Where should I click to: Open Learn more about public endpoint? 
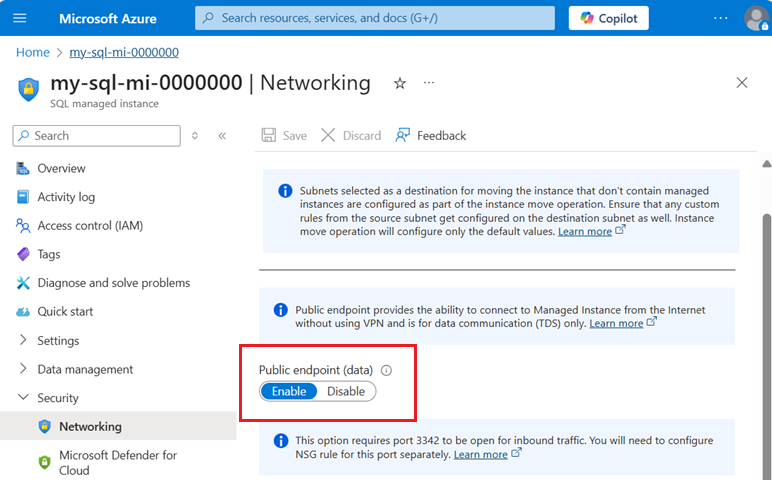pos(616,323)
